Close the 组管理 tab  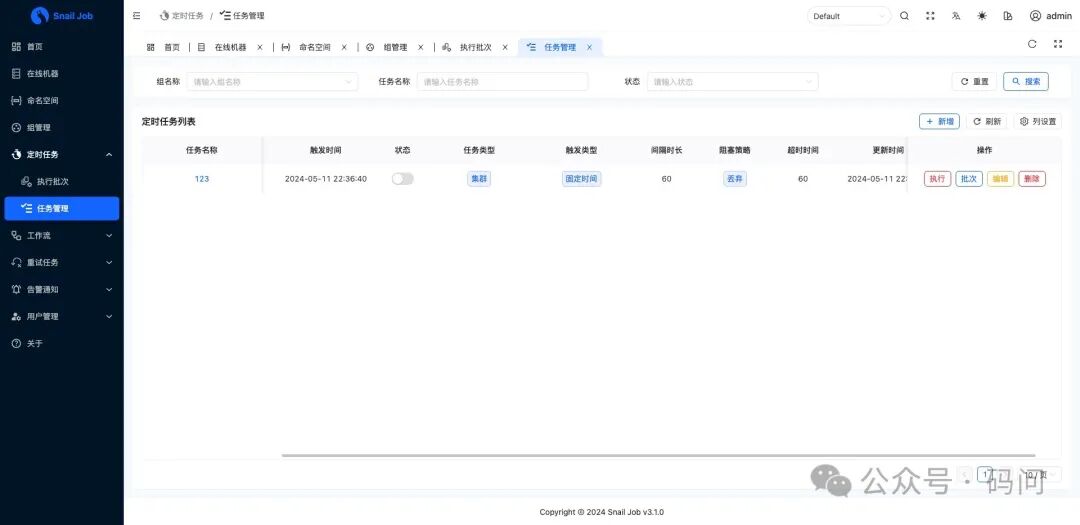click(421, 48)
